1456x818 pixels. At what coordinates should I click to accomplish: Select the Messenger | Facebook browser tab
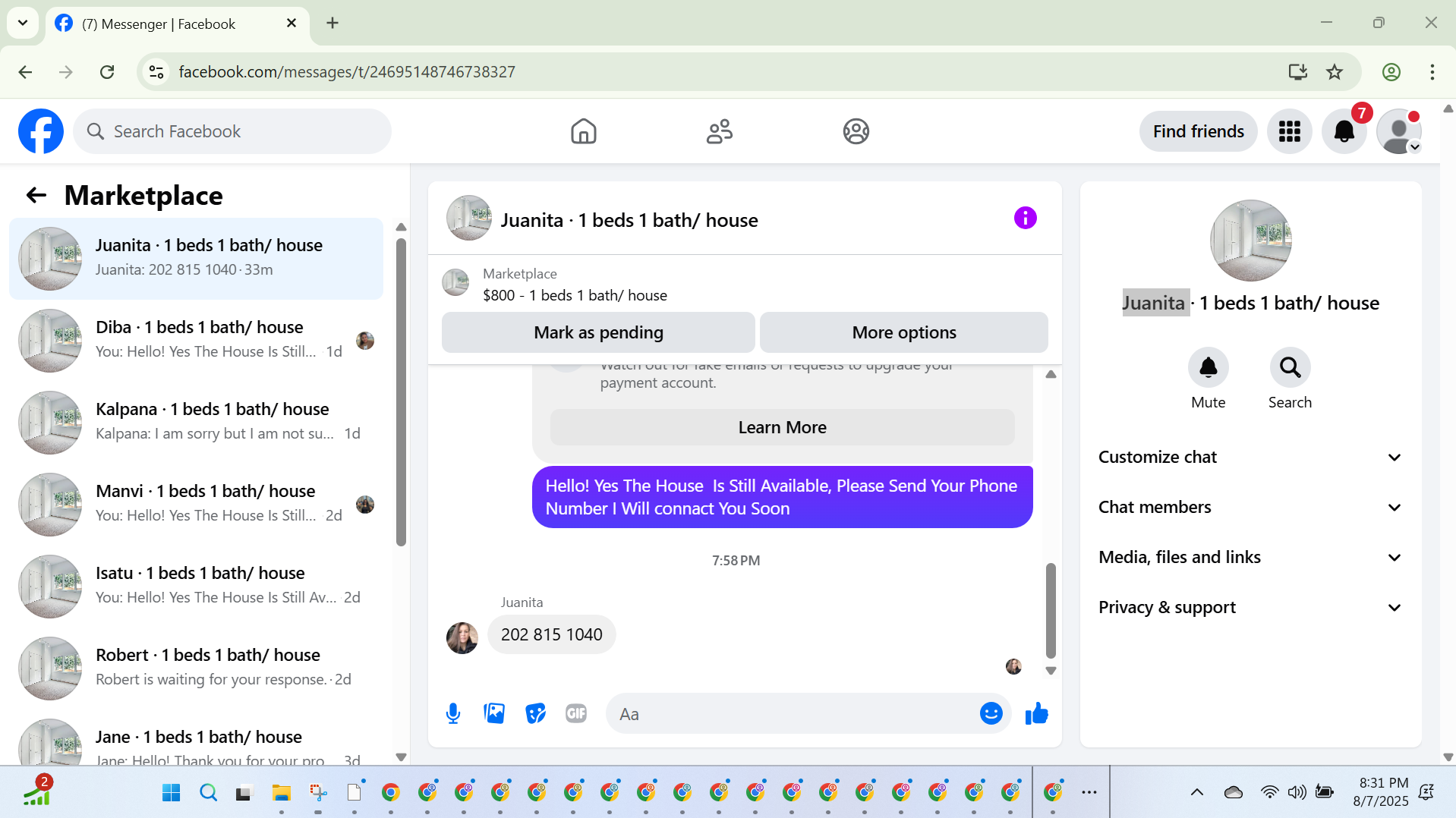pos(178,24)
